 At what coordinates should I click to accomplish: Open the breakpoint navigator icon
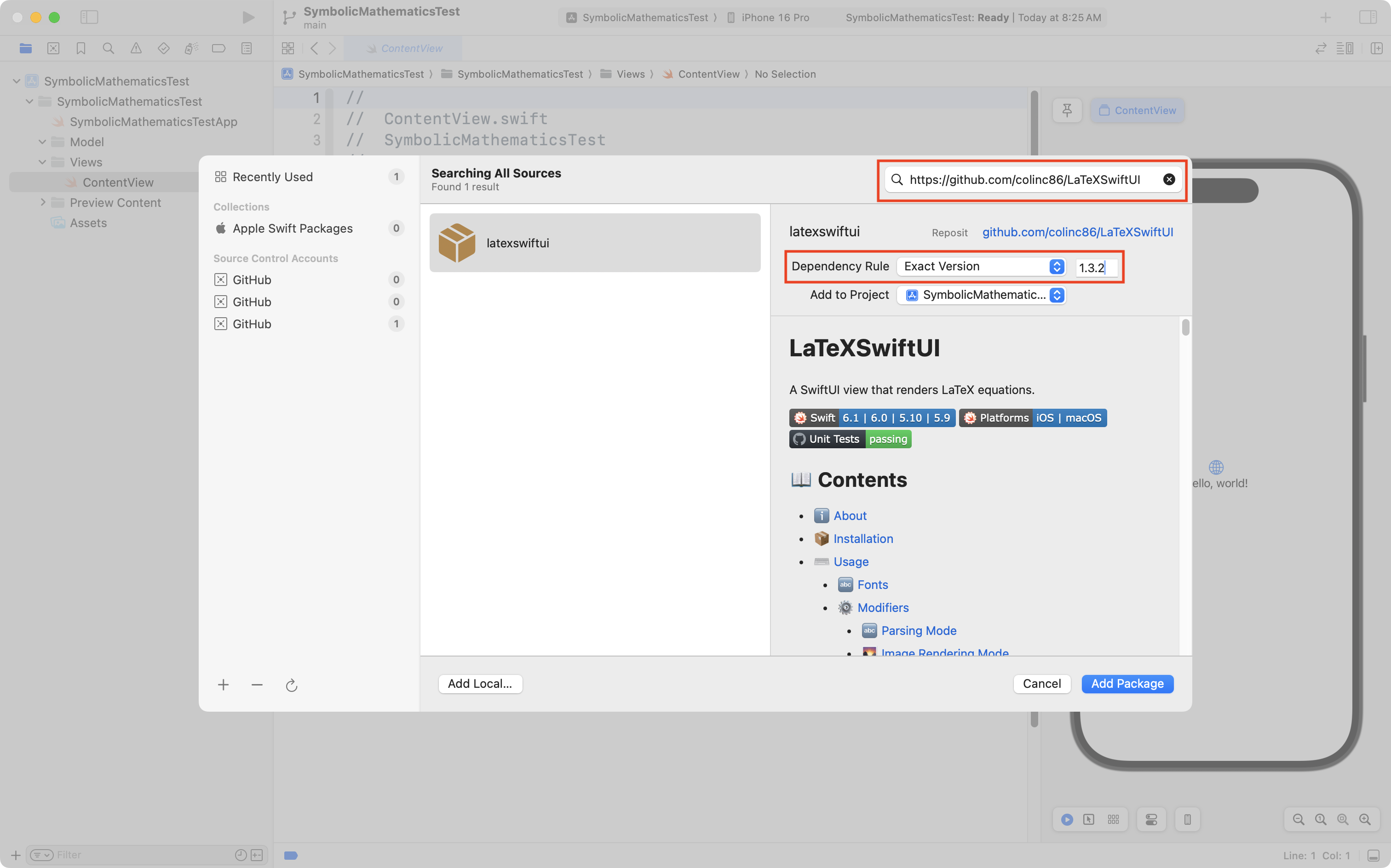coord(219,48)
